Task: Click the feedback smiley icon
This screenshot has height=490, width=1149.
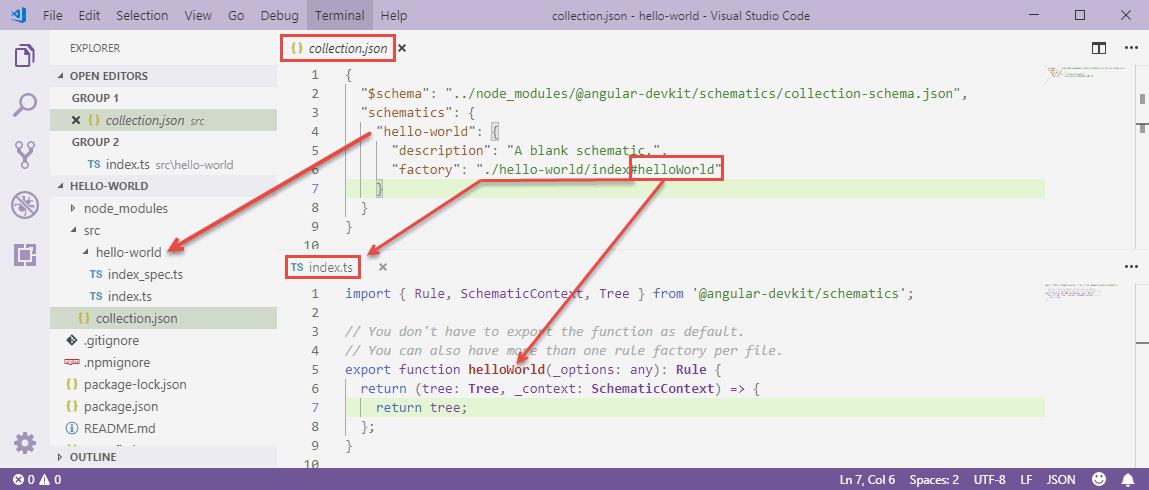Action: (1099, 480)
